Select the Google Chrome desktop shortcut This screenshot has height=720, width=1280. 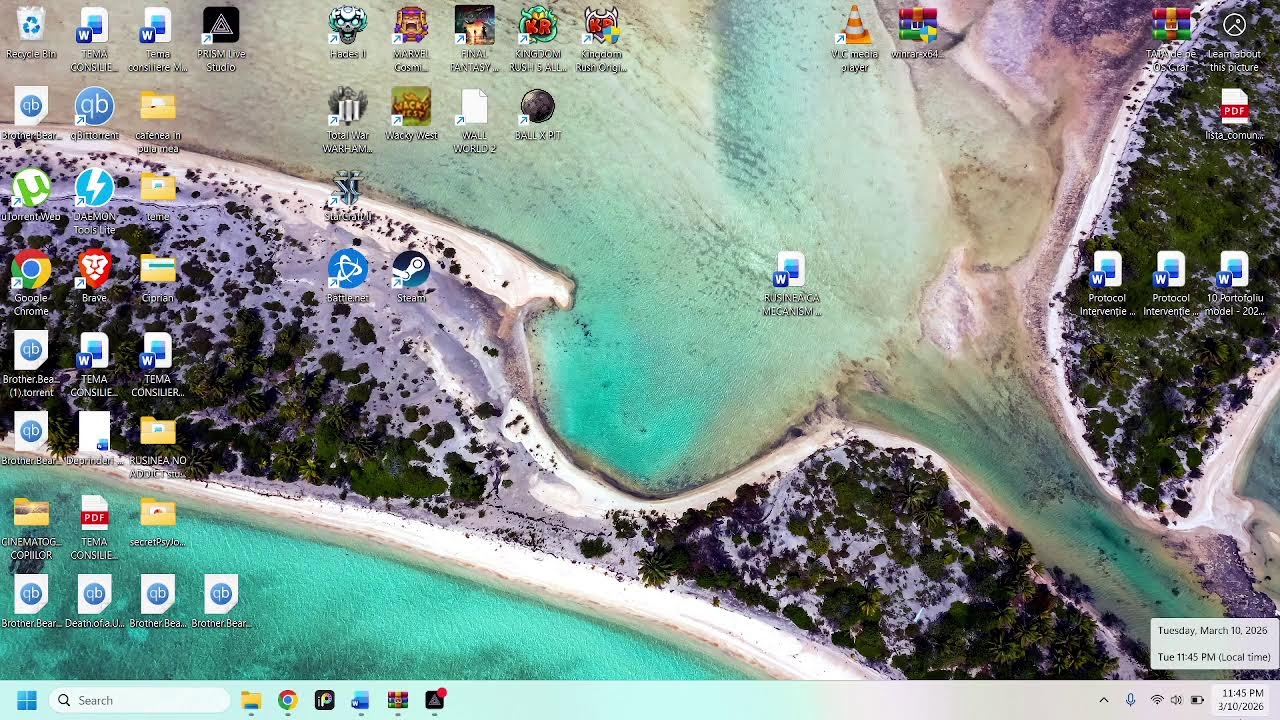(x=31, y=283)
